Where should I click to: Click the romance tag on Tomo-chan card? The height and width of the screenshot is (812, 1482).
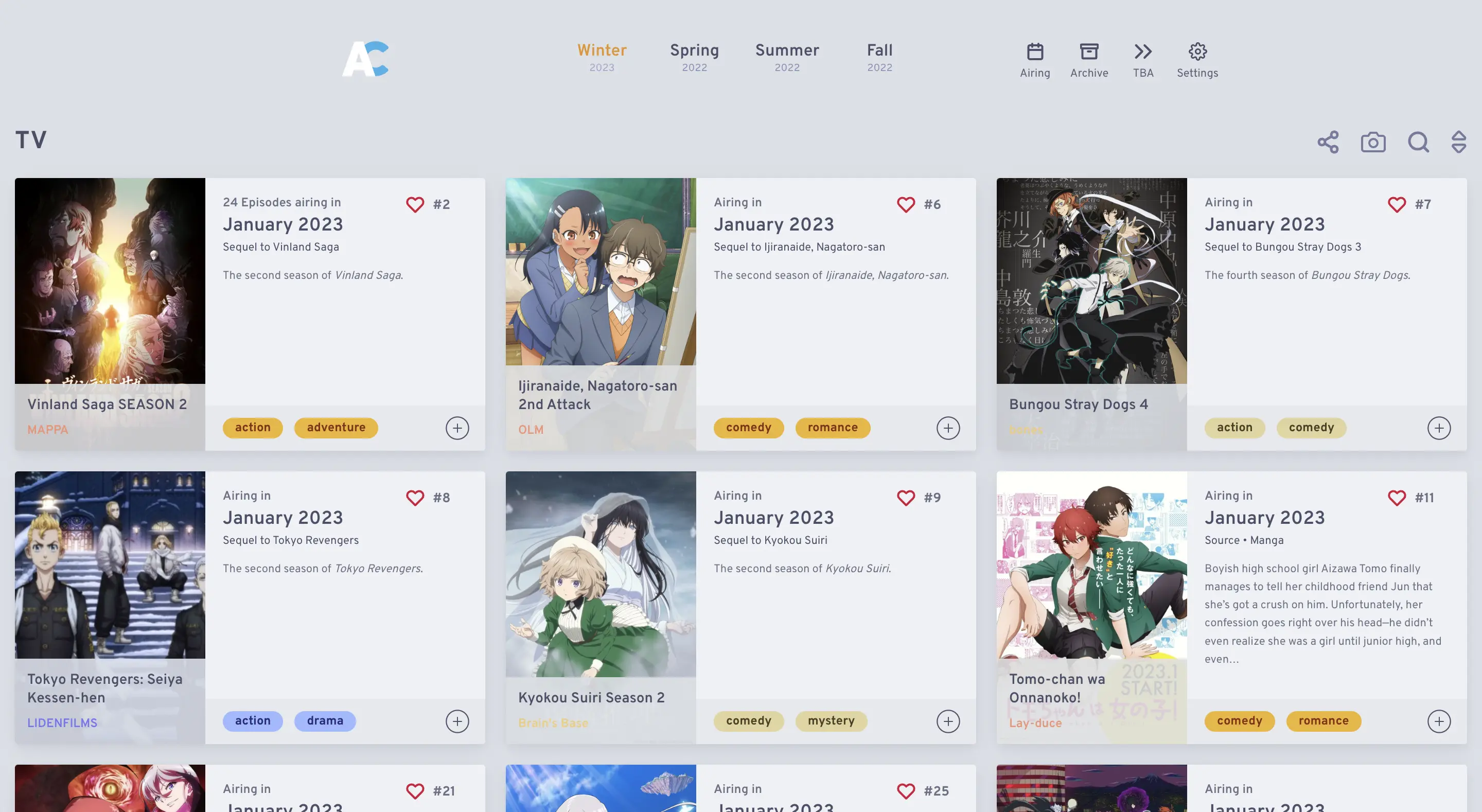coord(1323,721)
